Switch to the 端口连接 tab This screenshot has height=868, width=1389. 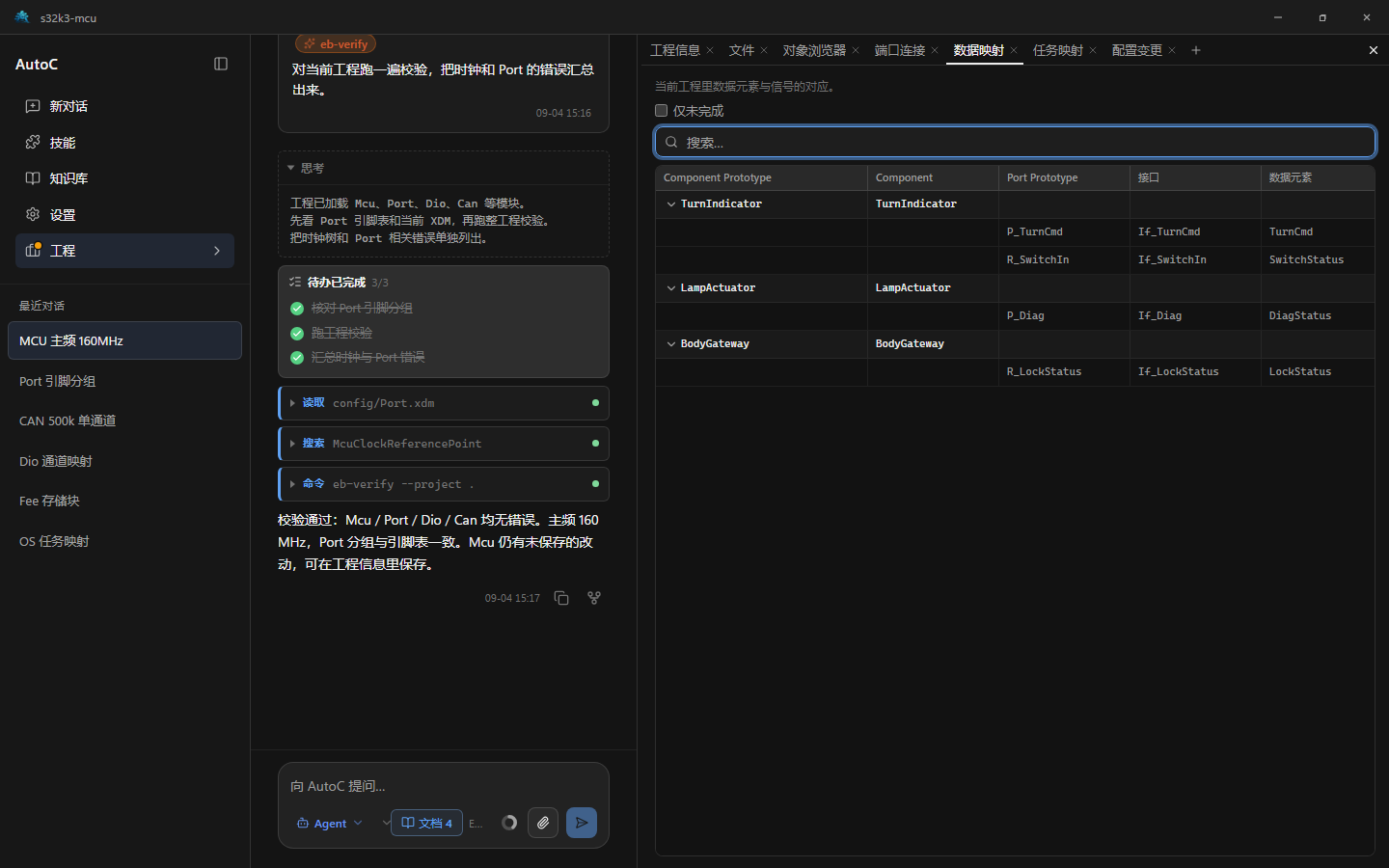pyautogui.click(x=900, y=50)
